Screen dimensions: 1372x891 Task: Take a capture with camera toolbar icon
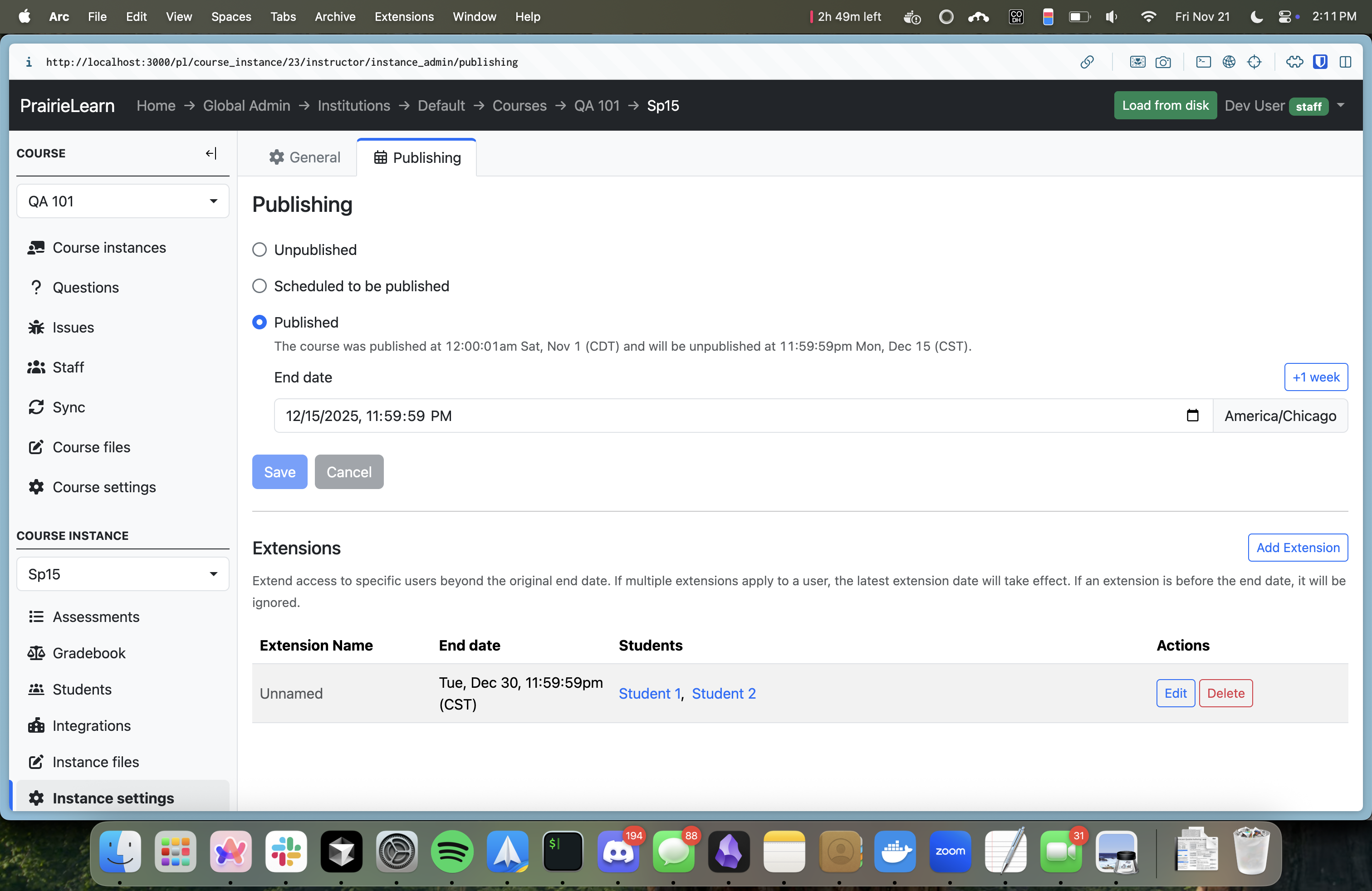point(1163,62)
